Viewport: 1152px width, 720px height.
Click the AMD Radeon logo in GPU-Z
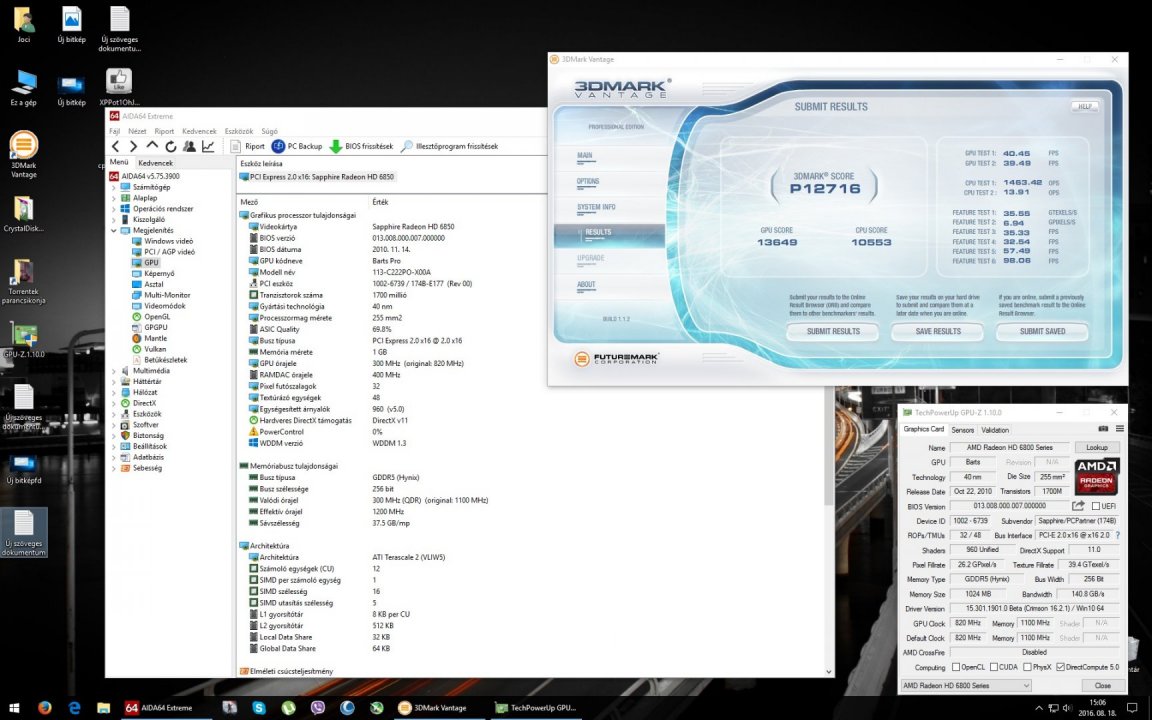pyautogui.click(x=1096, y=476)
